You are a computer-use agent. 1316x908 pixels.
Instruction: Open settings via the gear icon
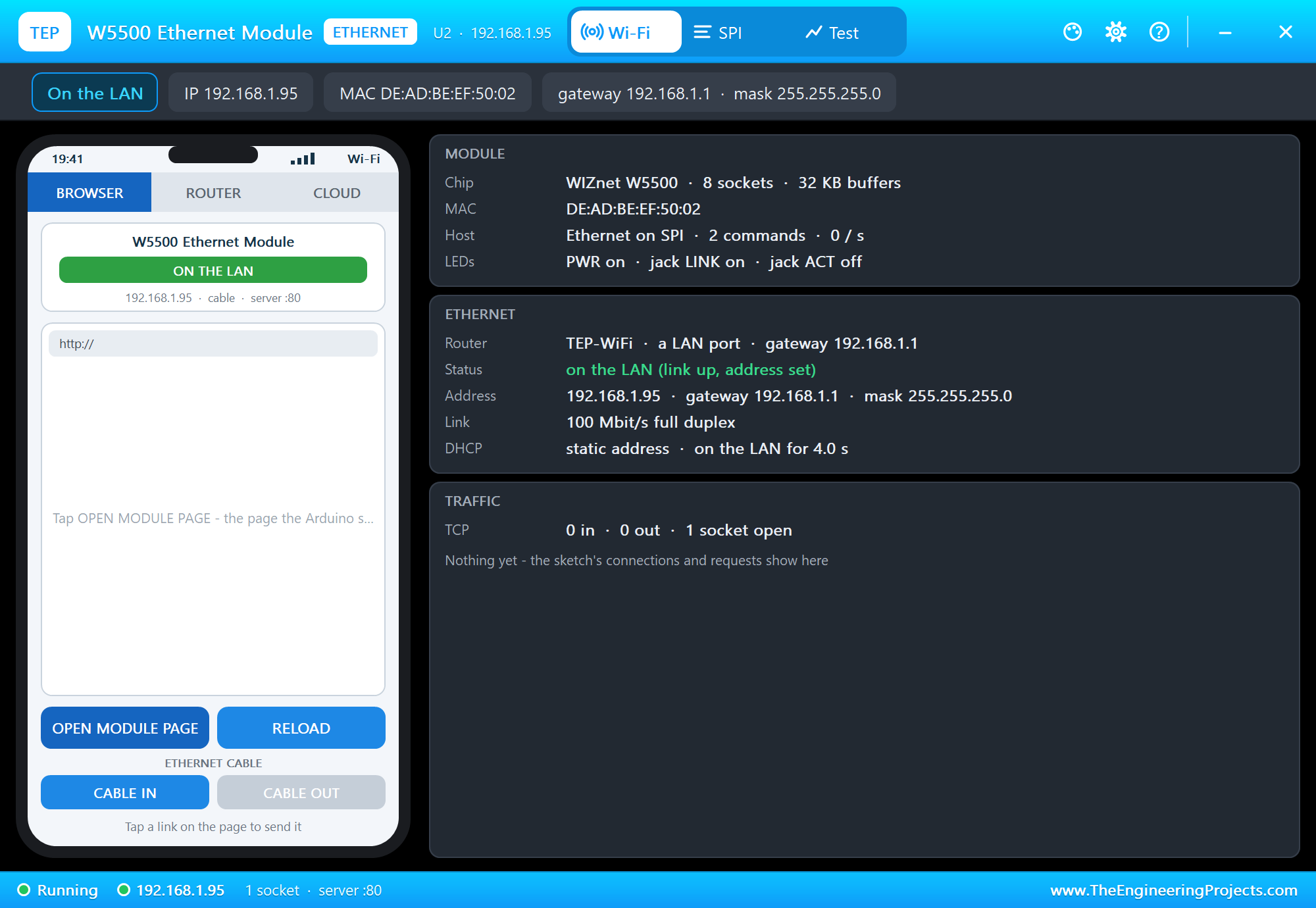(1116, 32)
